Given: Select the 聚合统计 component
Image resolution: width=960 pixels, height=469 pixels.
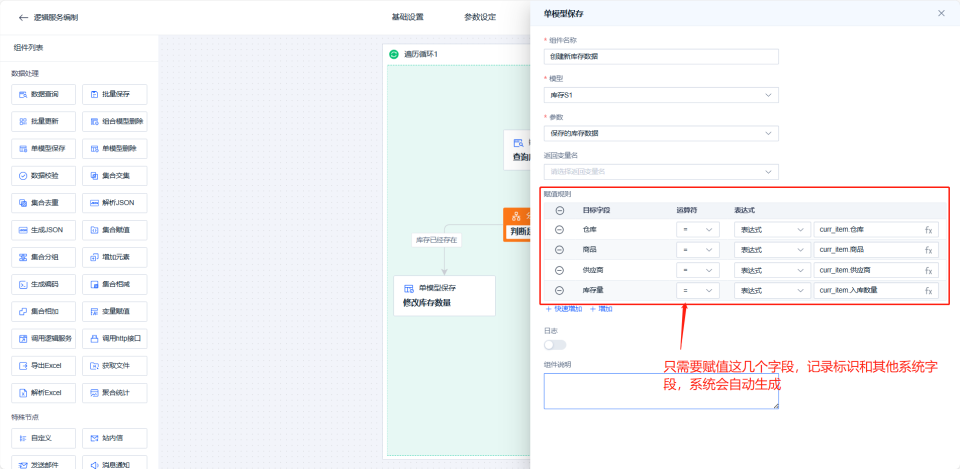Looking at the screenshot, I should 114,393.
